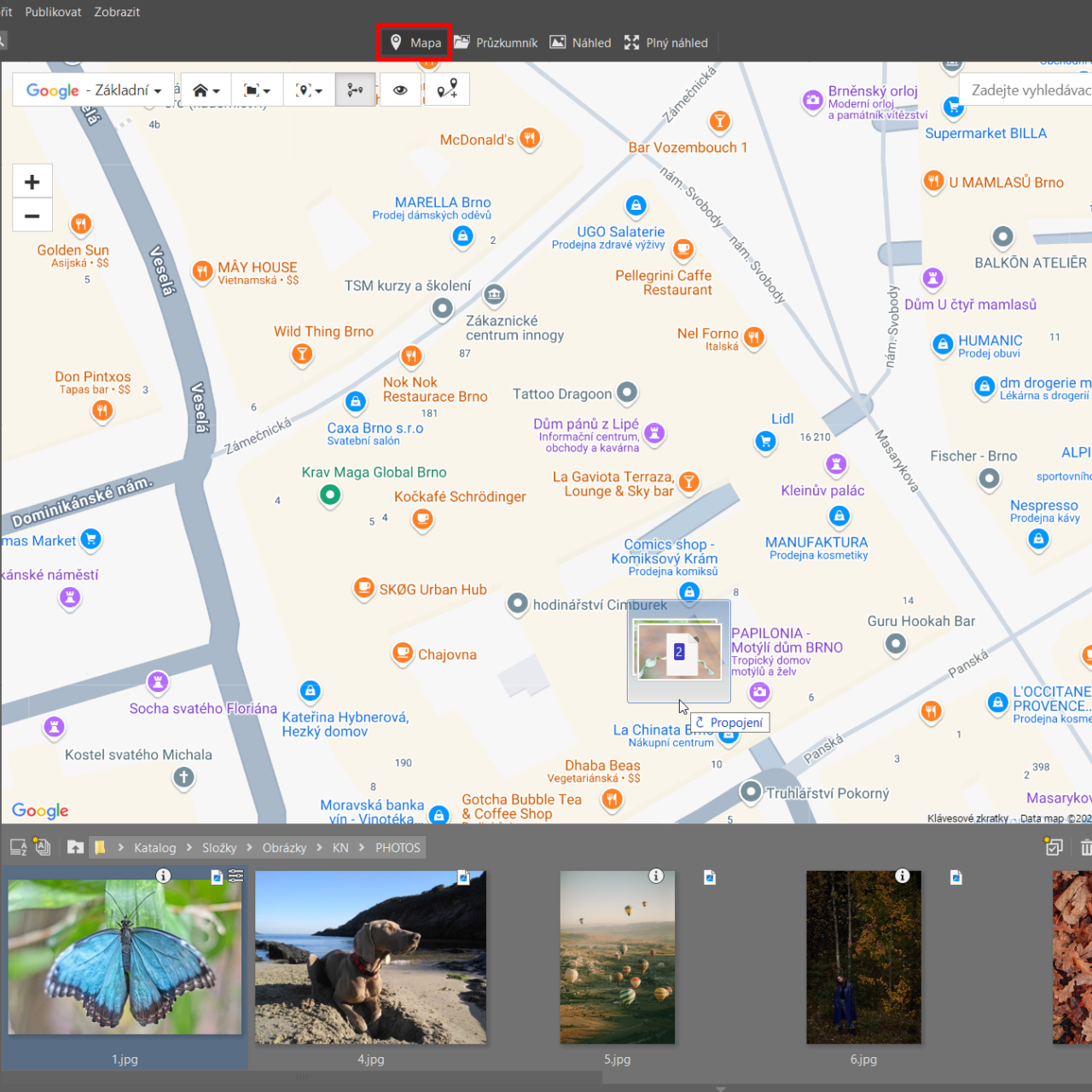This screenshot has width=1092, height=1092.
Task: Open the home location dropdown
Action: point(206,90)
